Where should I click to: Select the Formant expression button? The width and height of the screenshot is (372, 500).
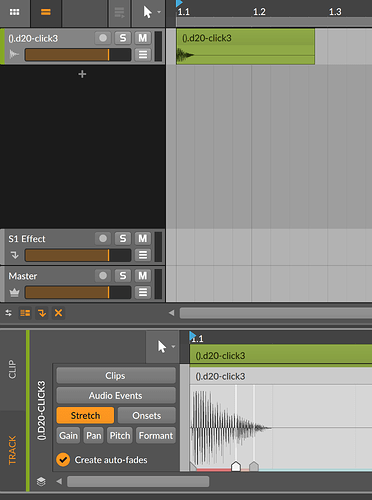tap(156, 436)
